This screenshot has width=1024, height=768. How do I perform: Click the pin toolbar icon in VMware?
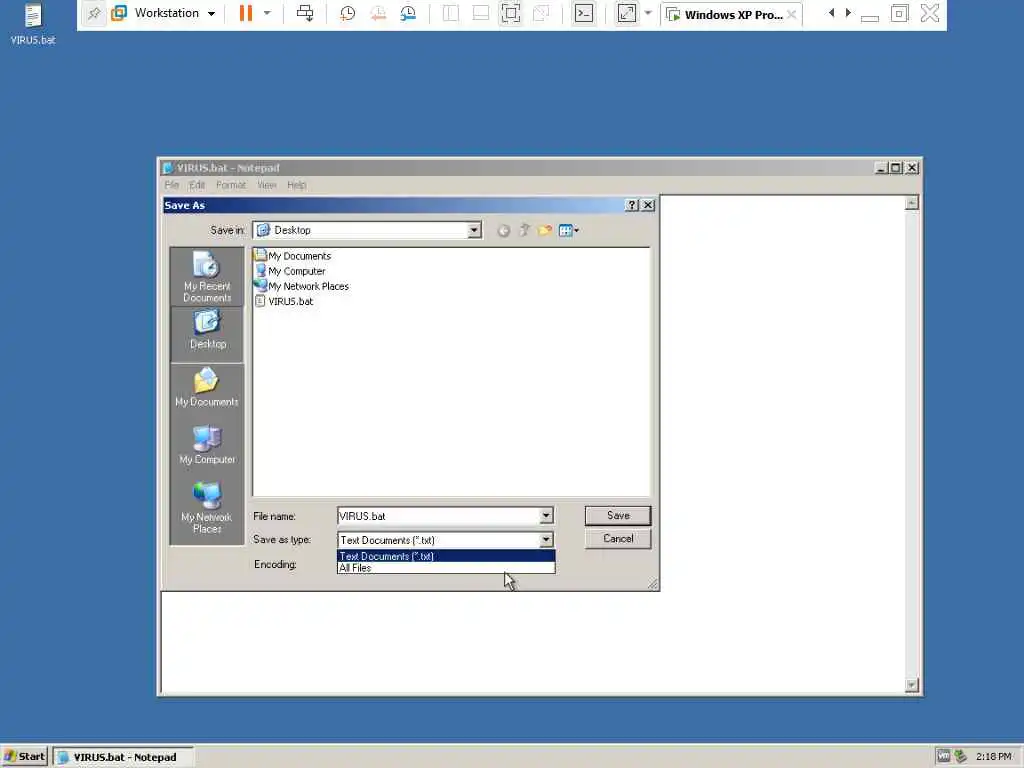[x=94, y=14]
